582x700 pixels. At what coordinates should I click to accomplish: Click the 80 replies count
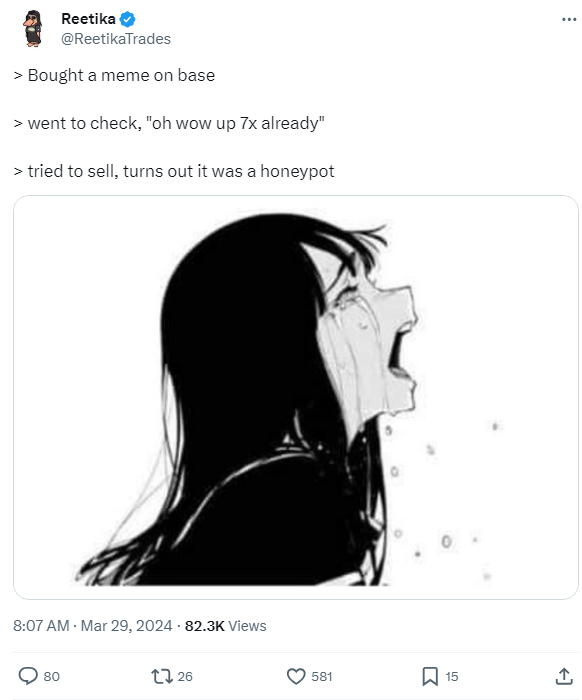point(51,676)
